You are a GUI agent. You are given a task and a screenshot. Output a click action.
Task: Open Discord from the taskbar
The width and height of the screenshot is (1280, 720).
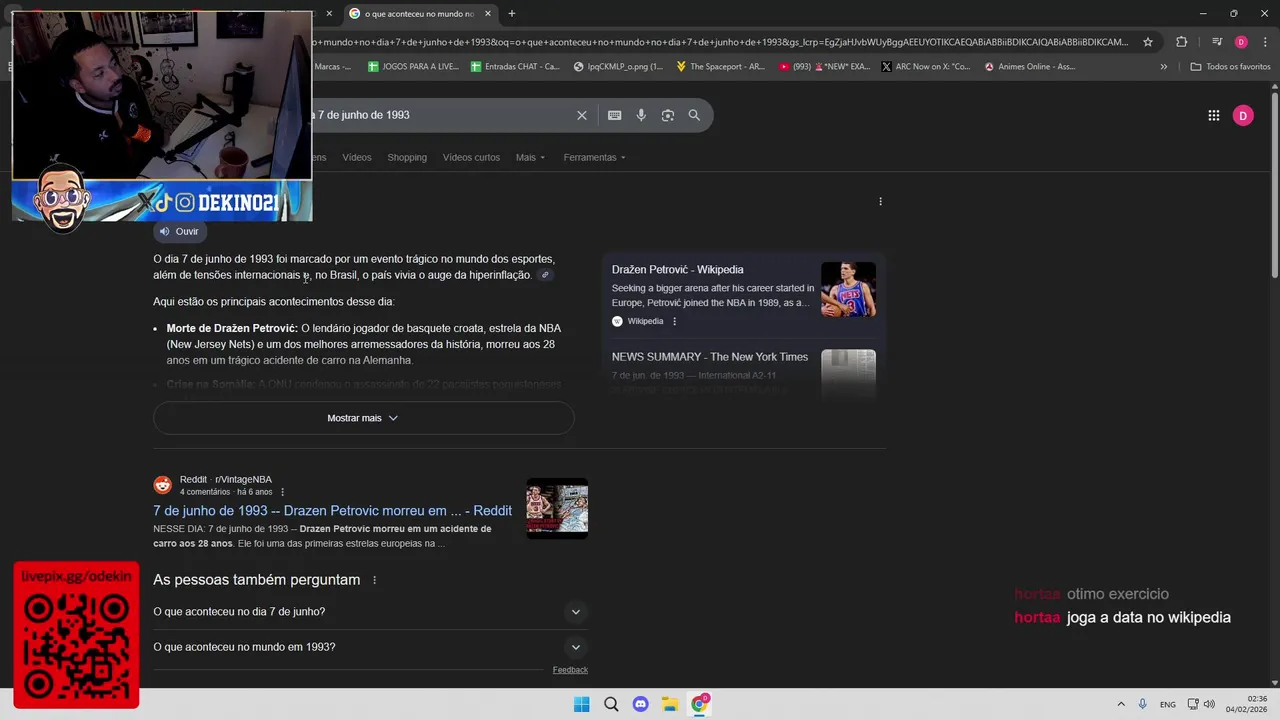(x=641, y=704)
